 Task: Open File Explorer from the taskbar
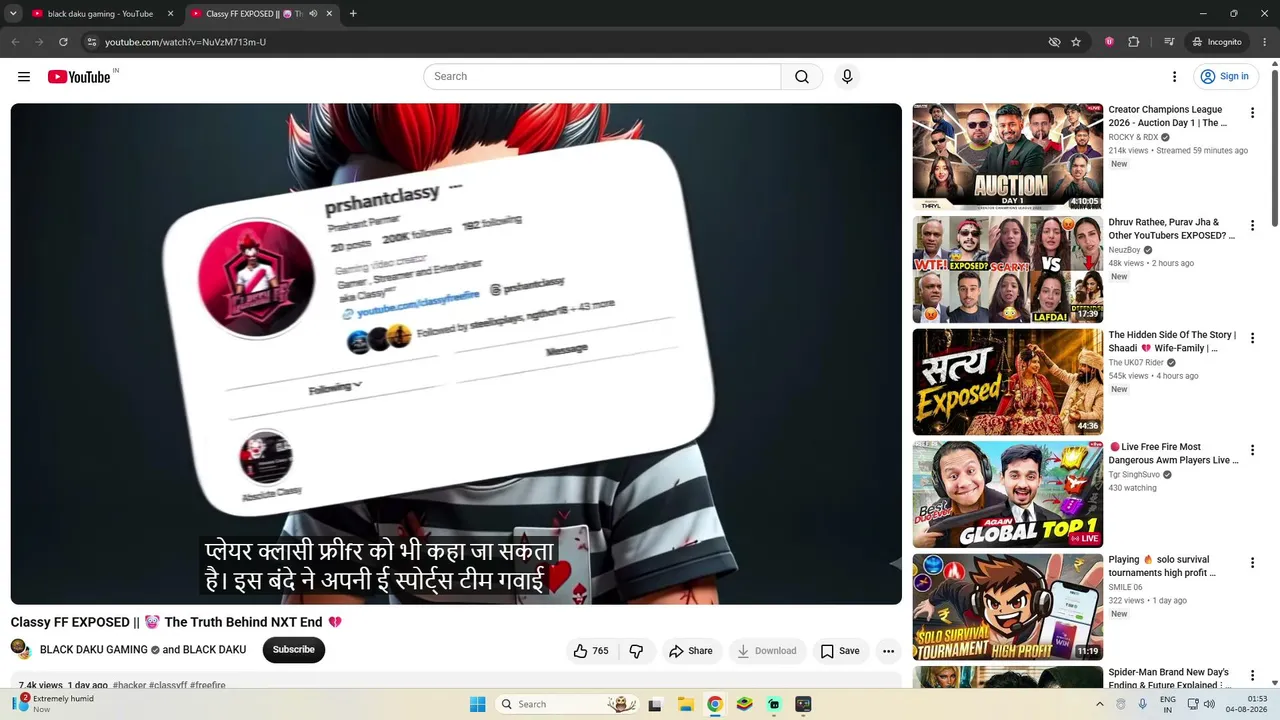686,704
